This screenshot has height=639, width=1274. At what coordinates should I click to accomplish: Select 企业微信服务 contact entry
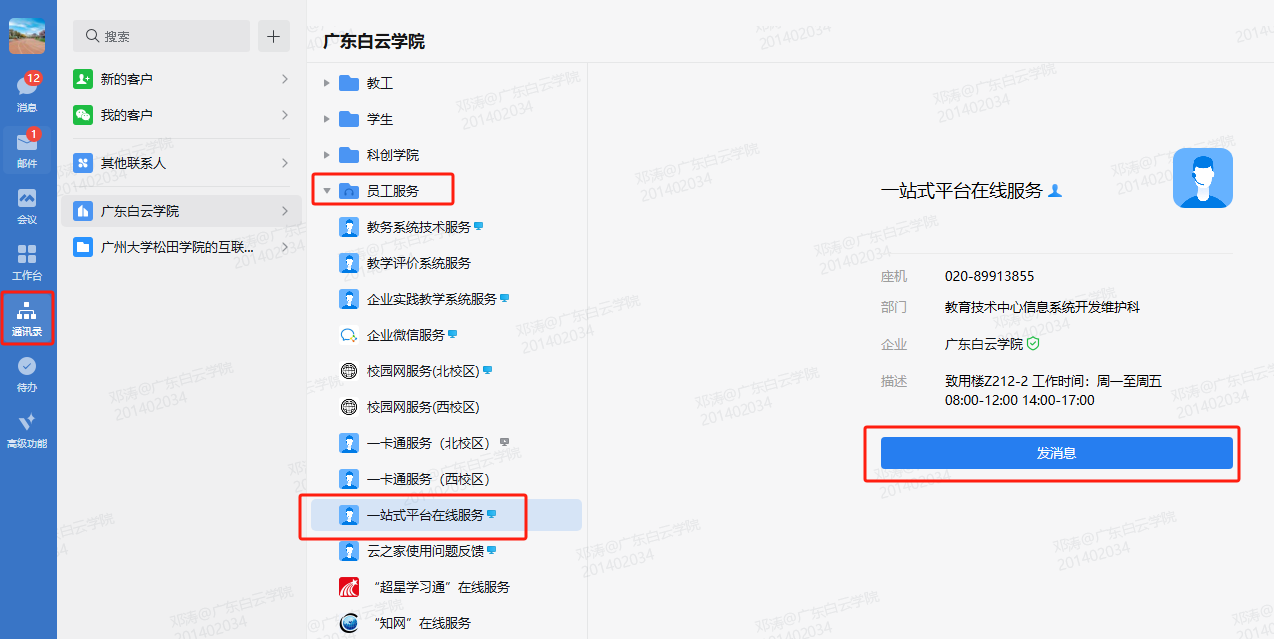tap(405, 335)
